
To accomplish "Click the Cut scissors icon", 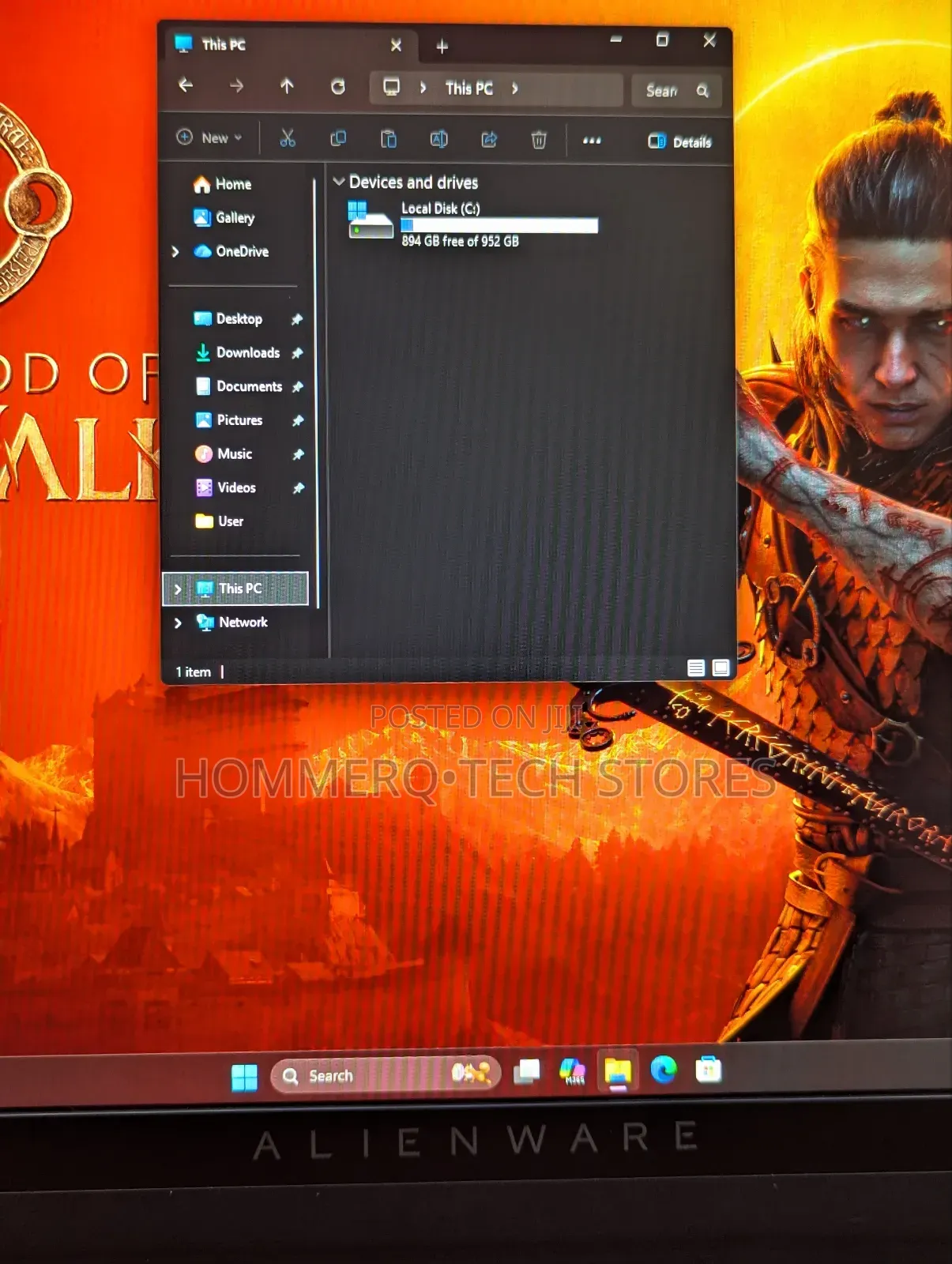I will point(288,139).
